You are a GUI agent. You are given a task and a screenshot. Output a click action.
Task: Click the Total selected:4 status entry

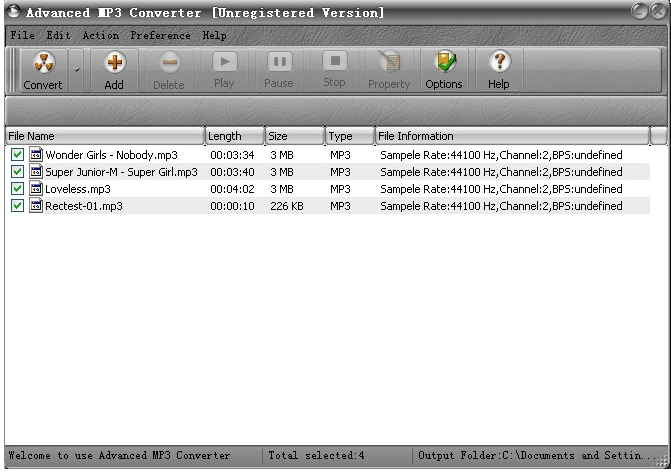[x=316, y=455]
